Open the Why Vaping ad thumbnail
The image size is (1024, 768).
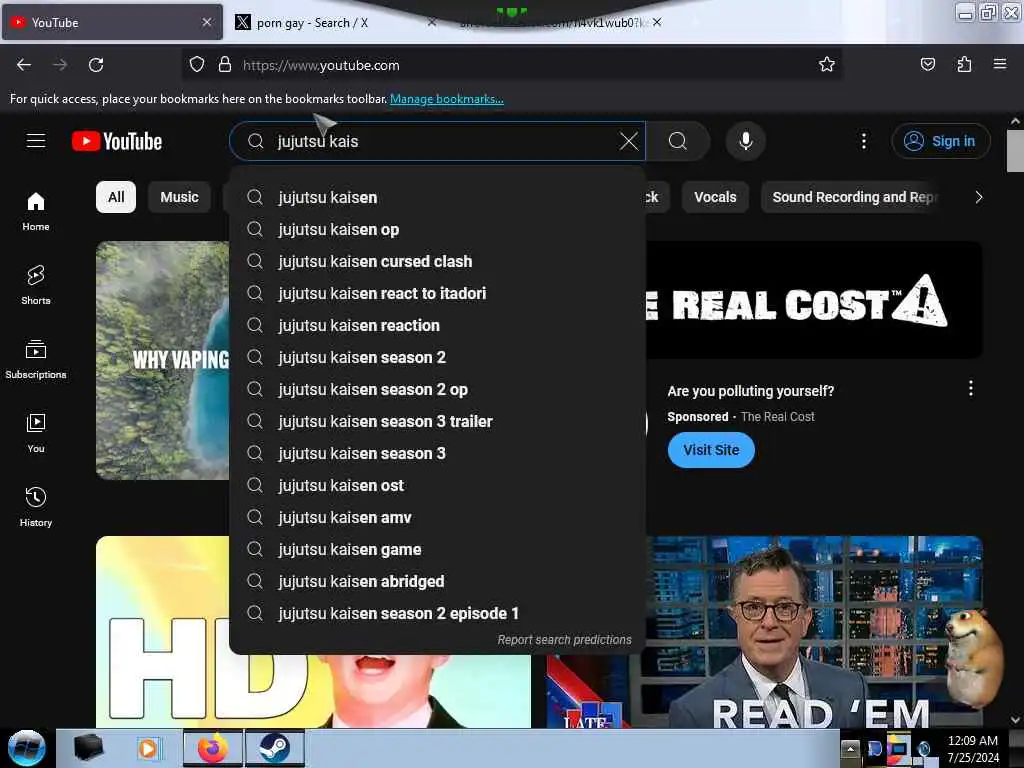(163, 360)
